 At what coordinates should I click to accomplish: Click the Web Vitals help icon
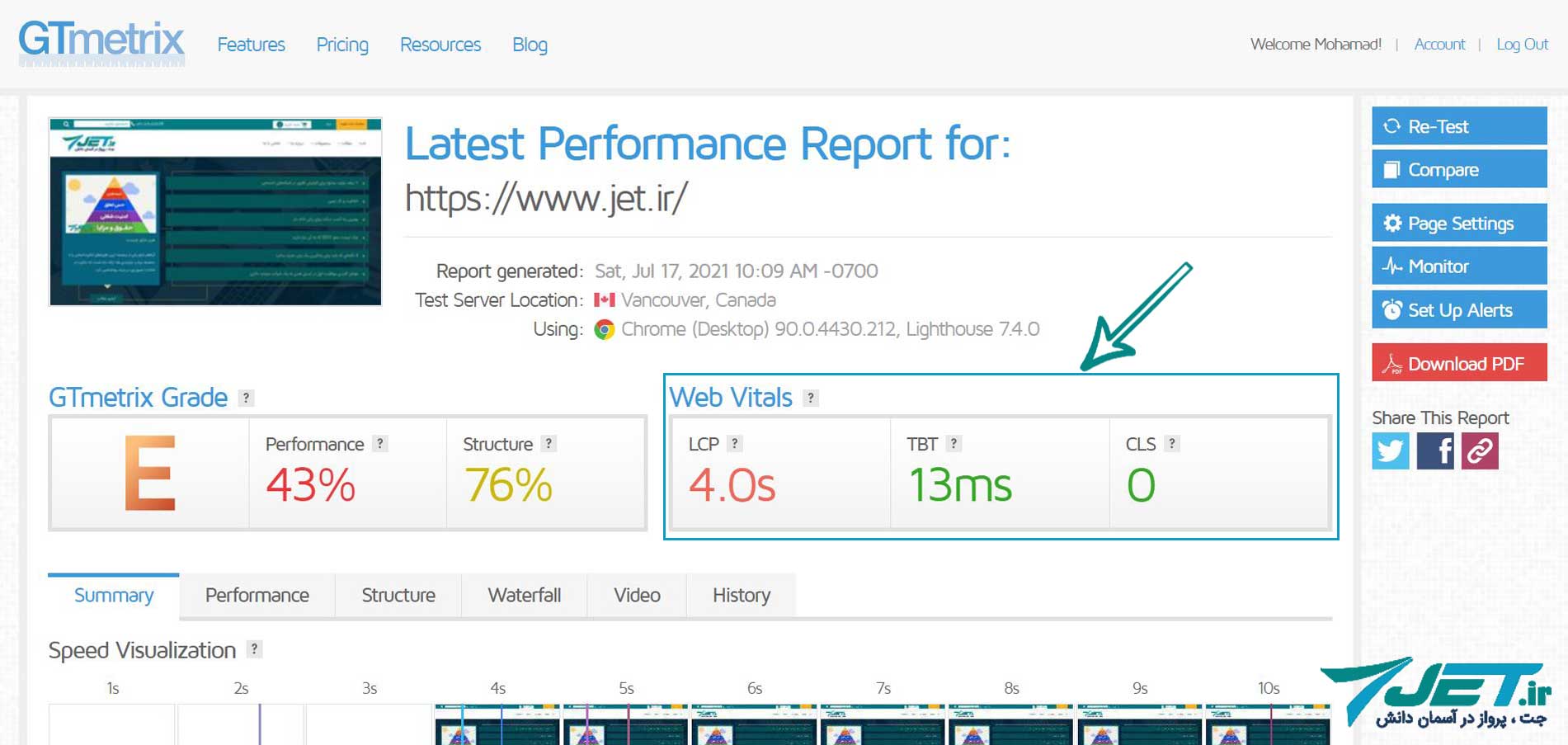click(811, 398)
